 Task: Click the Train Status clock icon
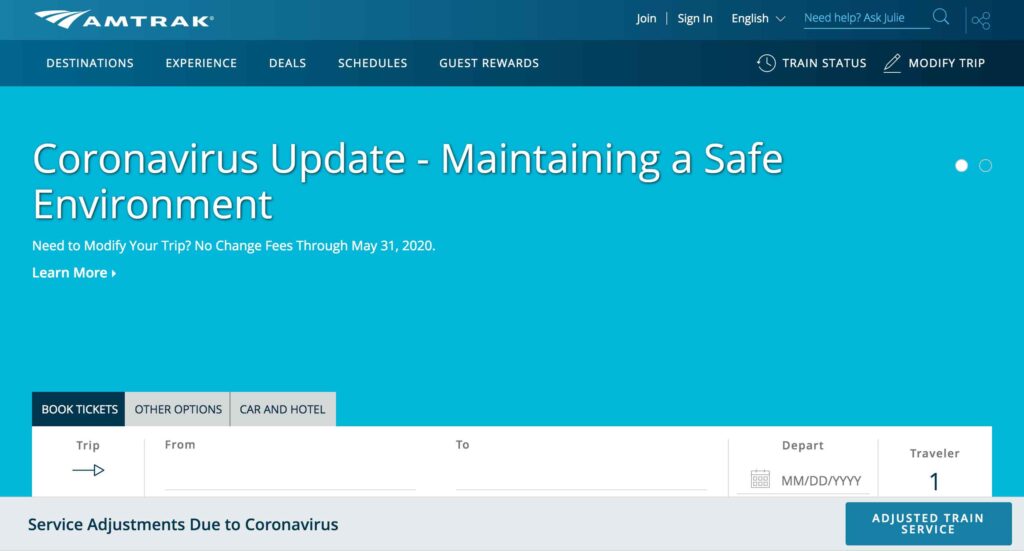coord(766,63)
